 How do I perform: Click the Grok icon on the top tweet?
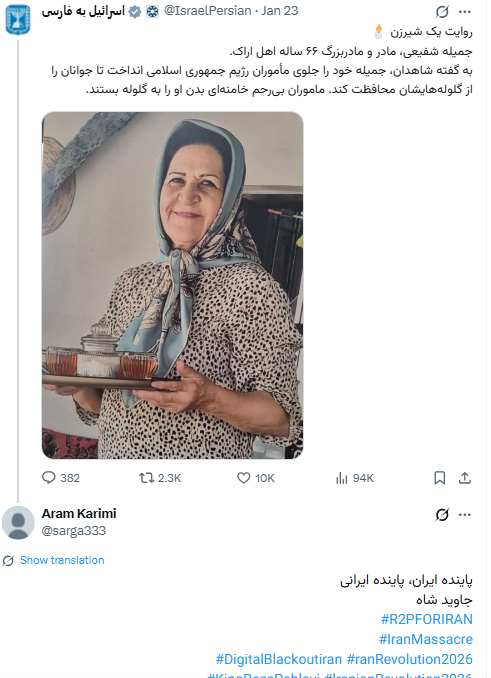pos(442,12)
